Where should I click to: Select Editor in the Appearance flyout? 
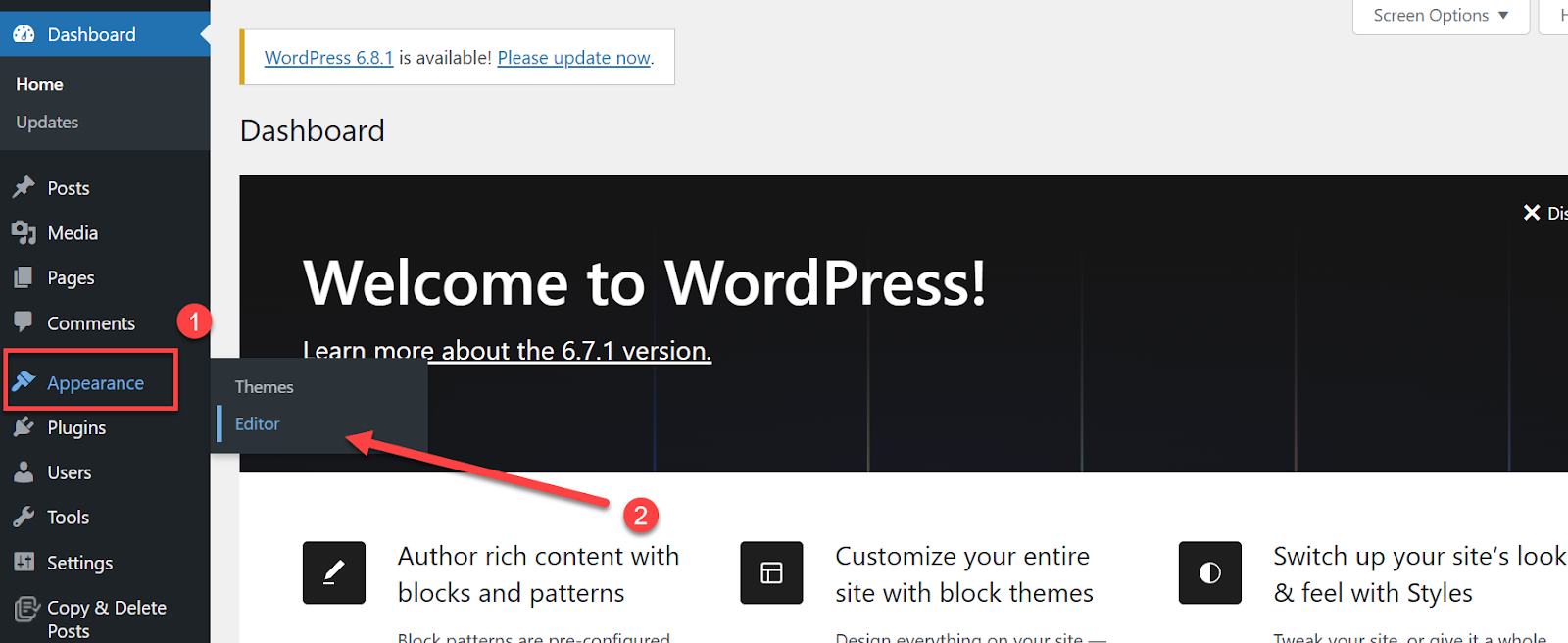pyautogui.click(x=258, y=424)
